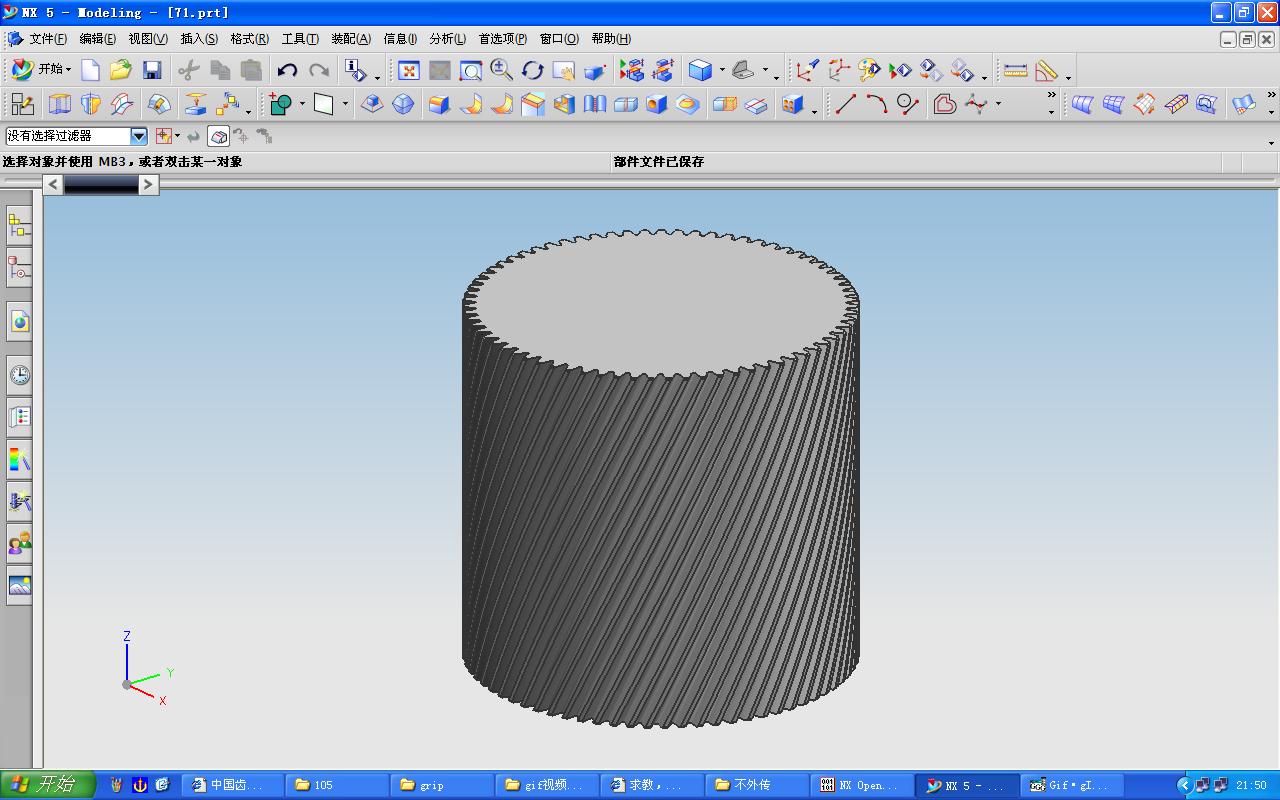The width and height of the screenshot is (1280, 800).
Task: Open the 首选项(P) menu
Action: [x=502, y=39]
